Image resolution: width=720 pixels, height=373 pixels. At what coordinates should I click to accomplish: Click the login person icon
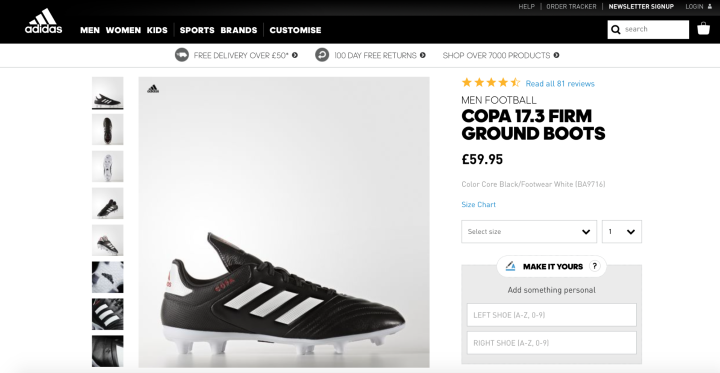(x=712, y=6)
